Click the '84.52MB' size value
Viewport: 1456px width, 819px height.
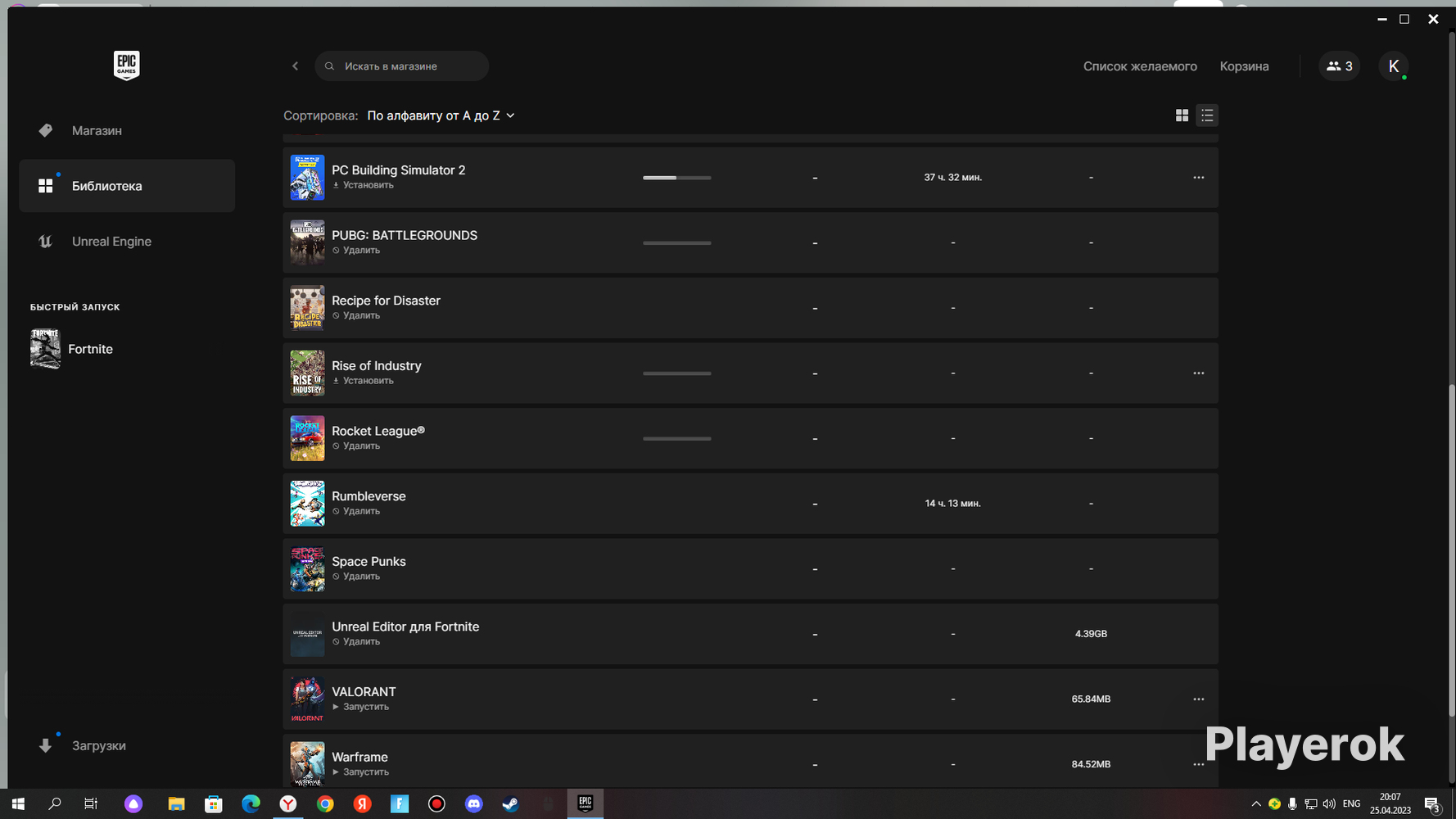coord(1091,764)
